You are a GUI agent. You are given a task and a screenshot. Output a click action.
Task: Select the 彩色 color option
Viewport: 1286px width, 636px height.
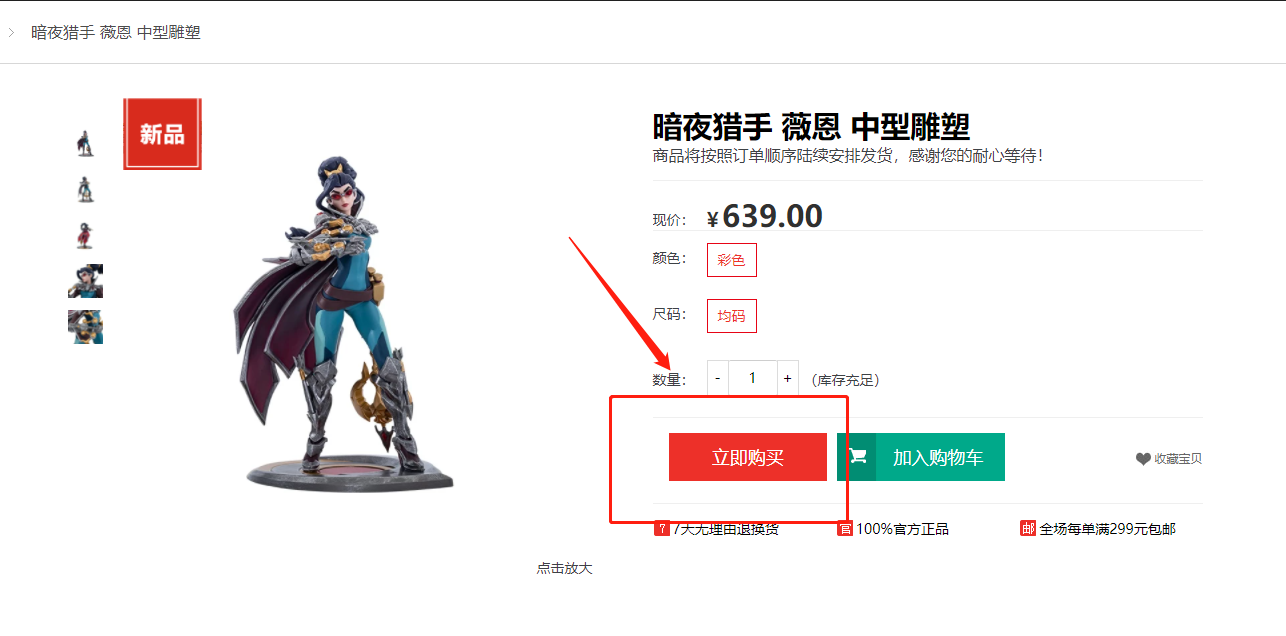click(x=731, y=260)
